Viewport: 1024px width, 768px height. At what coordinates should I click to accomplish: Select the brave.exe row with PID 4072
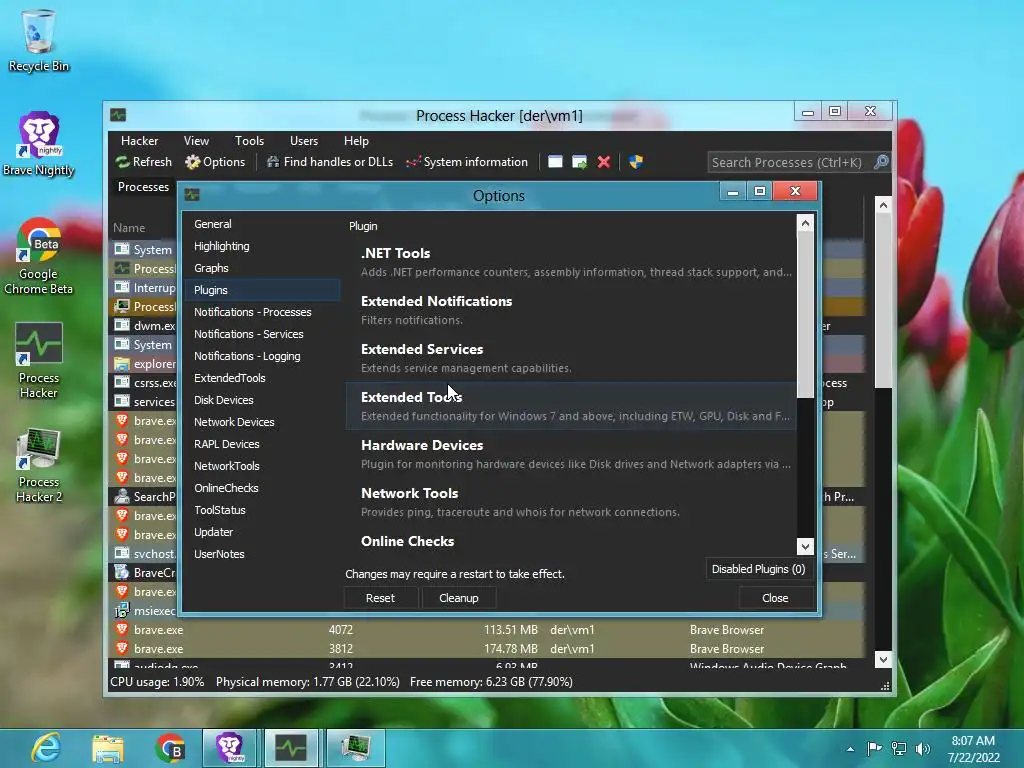[487, 630]
